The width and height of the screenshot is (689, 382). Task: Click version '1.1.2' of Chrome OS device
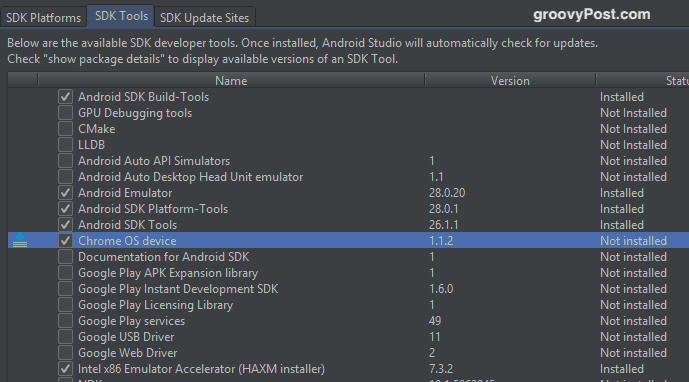click(441, 241)
